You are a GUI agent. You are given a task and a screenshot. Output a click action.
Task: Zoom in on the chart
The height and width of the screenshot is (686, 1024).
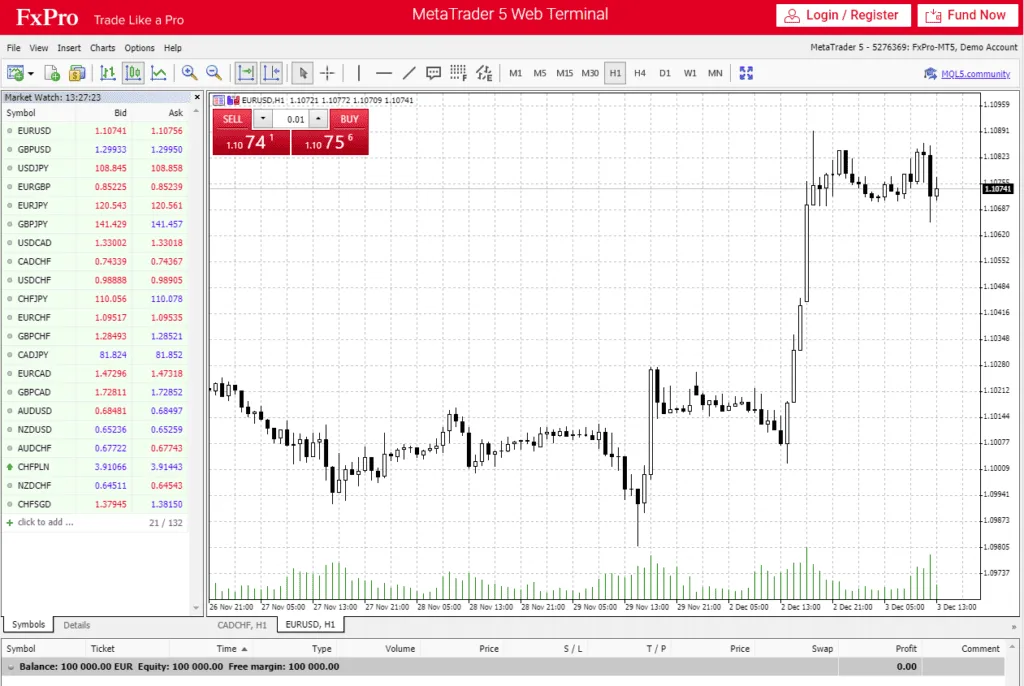pyautogui.click(x=189, y=73)
